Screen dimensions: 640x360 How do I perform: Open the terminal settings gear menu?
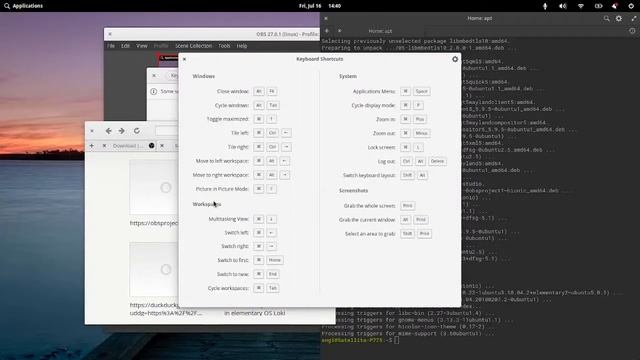[x=619, y=18]
